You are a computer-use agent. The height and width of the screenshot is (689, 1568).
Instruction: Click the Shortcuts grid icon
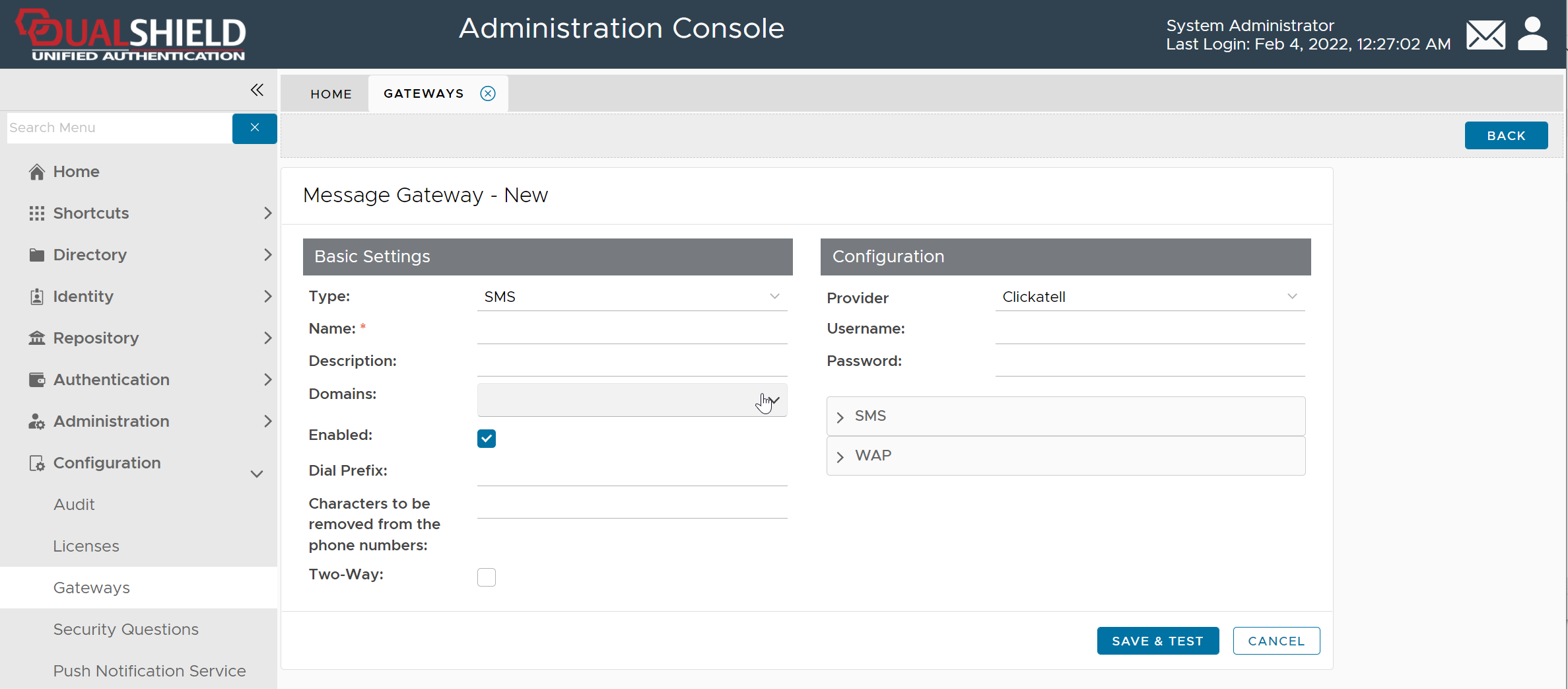pyautogui.click(x=37, y=213)
